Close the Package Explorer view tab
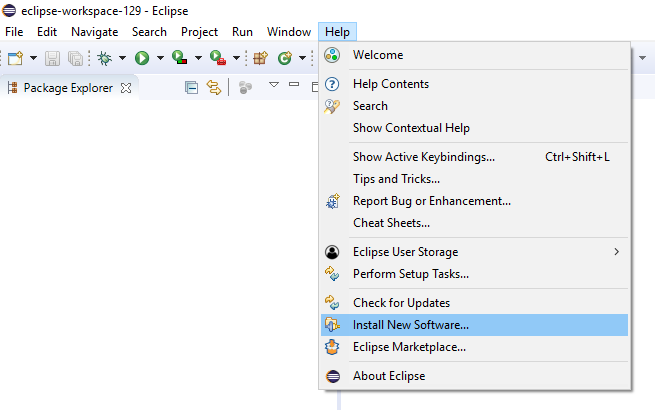Screen dimensions: 655x410 click(x=126, y=87)
